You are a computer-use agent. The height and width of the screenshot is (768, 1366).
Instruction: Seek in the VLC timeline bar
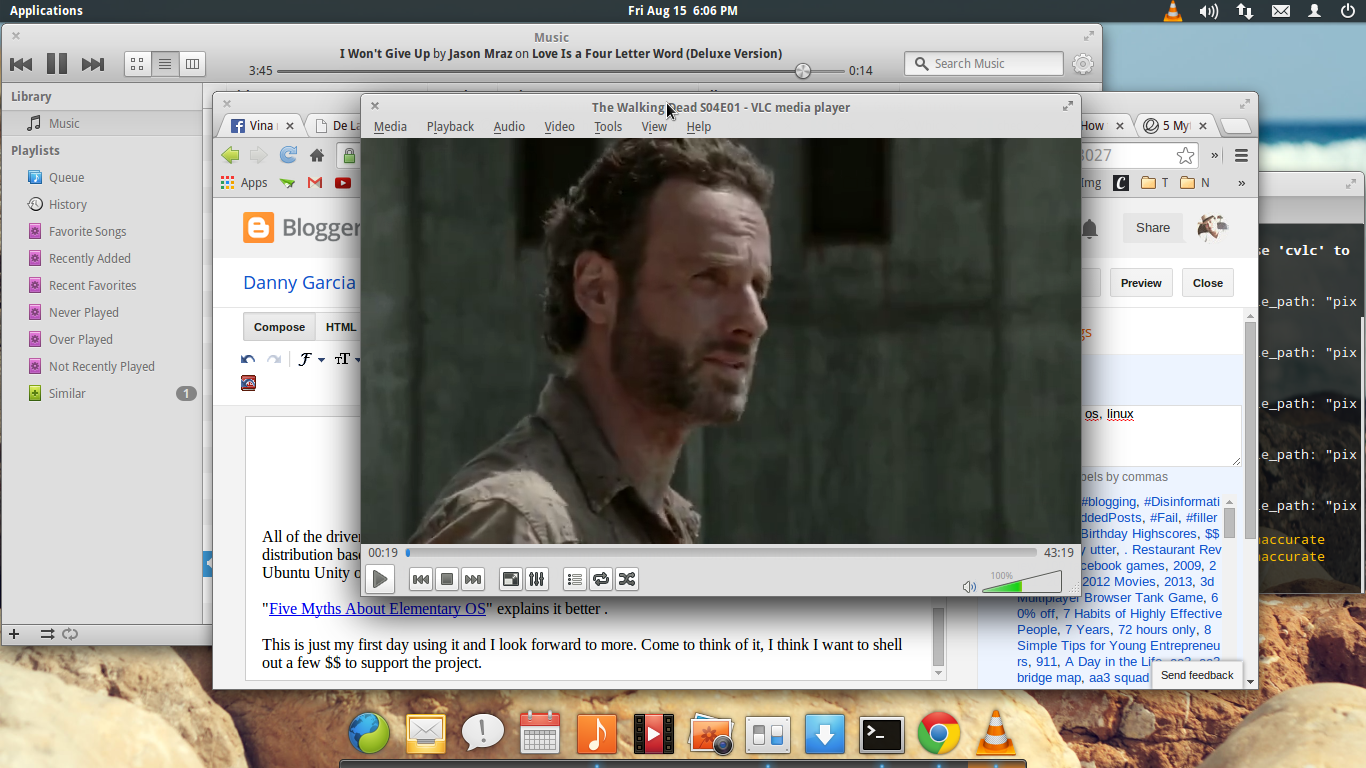[720, 552]
